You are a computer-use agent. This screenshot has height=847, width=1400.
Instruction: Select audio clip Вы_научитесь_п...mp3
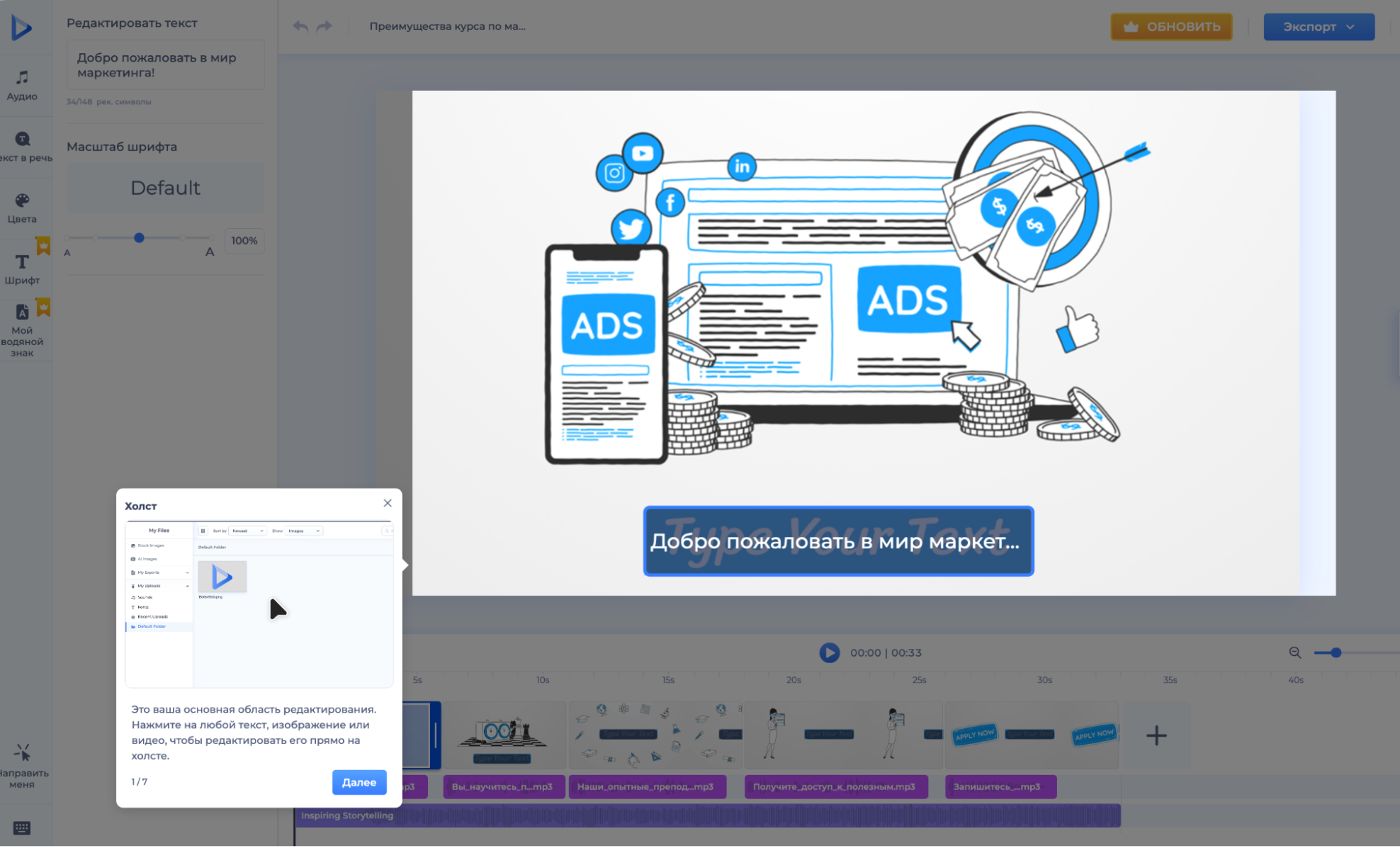(504, 787)
